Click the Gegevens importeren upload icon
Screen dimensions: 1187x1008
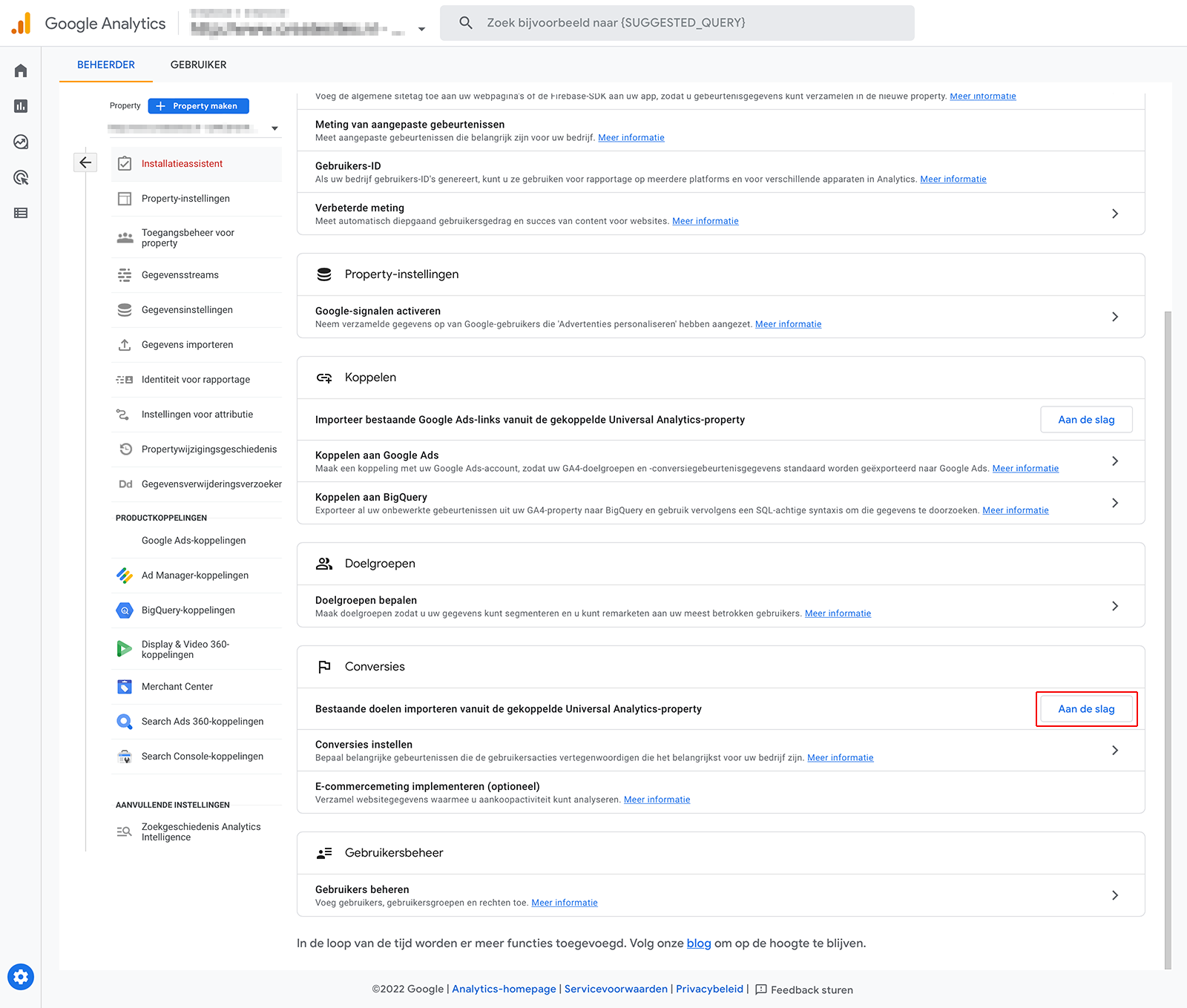125,345
